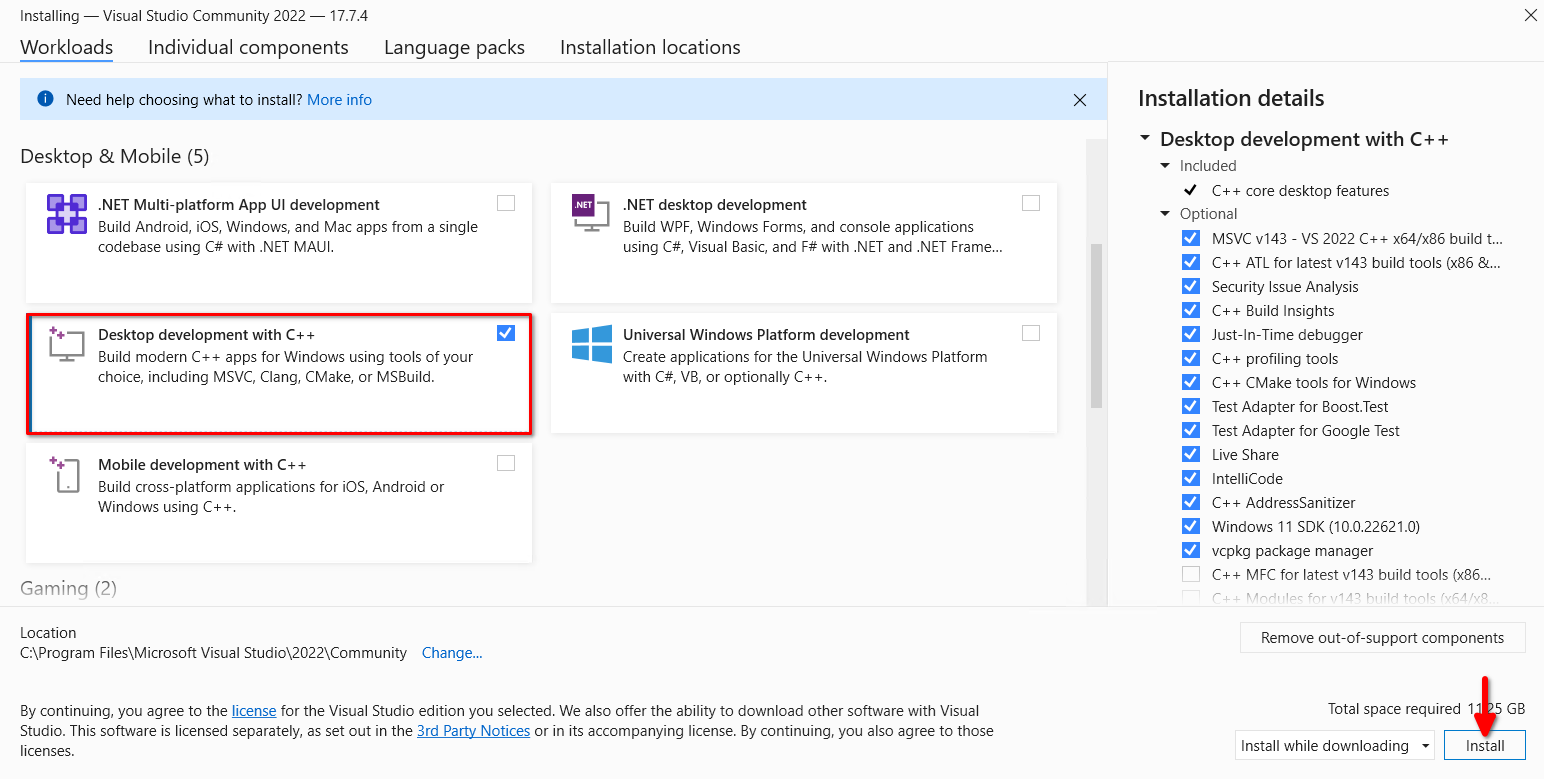The image size is (1544, 779).
Task: Check Mobile development with C++ workload
Action: tap(506, 463)
